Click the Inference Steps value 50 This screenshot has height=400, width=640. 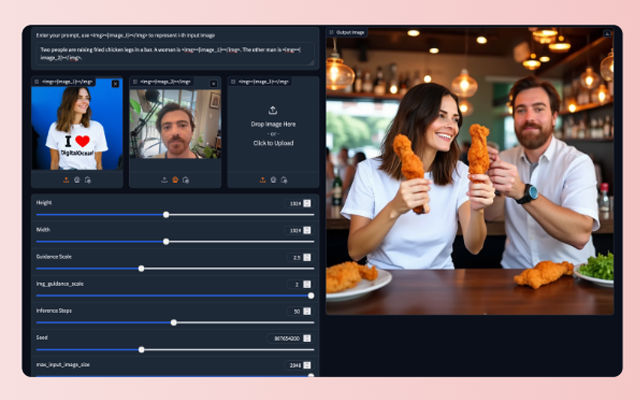(x=297, y=311)
